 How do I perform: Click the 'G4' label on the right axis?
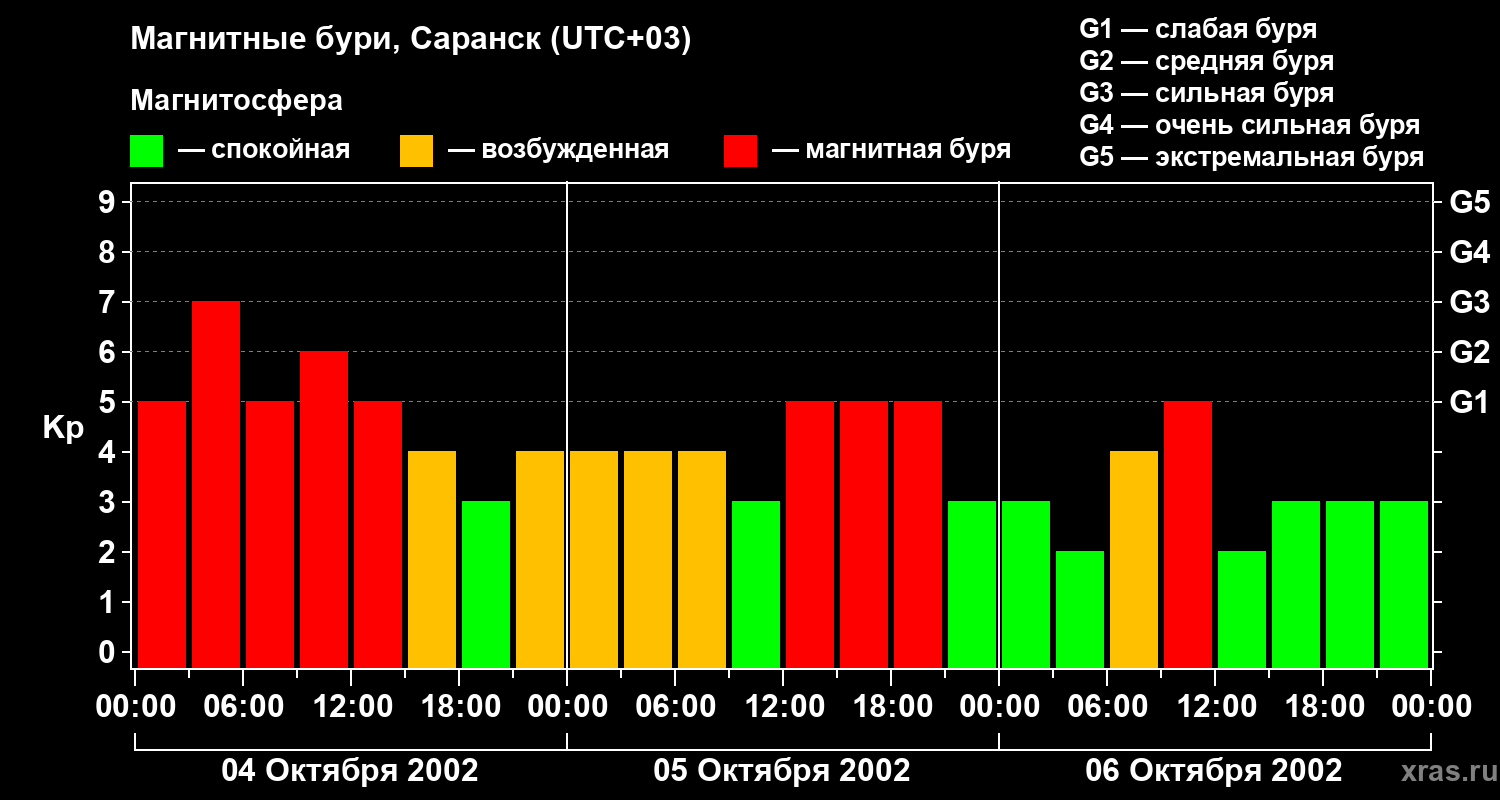coord(1470,252)
